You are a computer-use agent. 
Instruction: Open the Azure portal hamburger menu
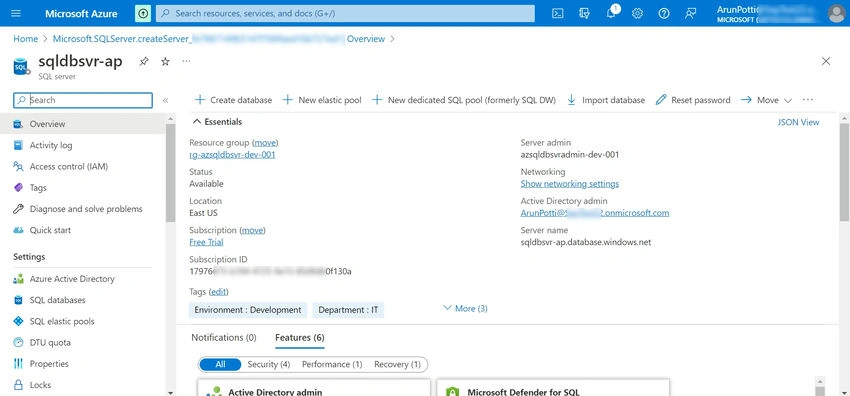click(16, 13)
